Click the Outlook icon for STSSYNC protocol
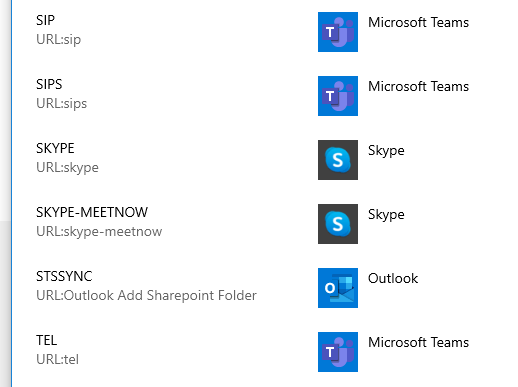This screenshot has height=387, width=518. point(338,288)
